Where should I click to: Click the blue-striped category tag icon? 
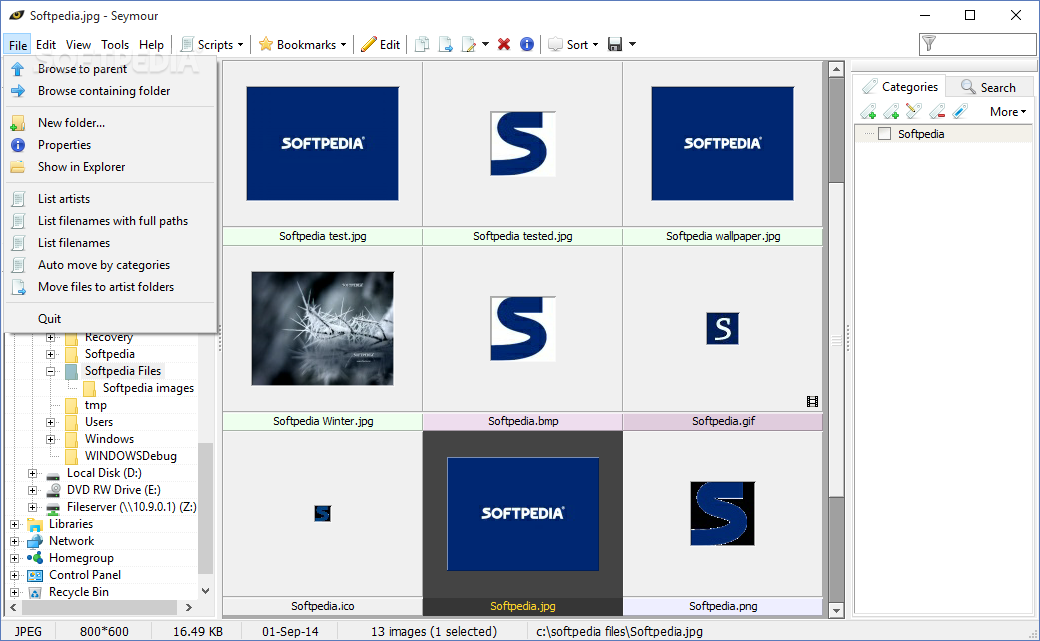[x=960, y=111]
